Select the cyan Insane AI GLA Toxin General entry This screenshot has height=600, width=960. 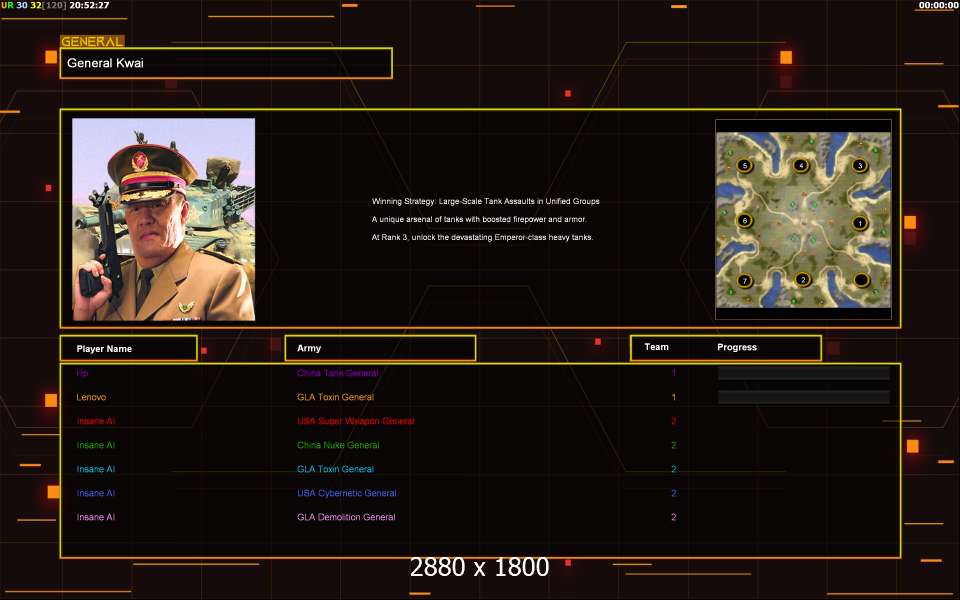click(x=335, y=469)
